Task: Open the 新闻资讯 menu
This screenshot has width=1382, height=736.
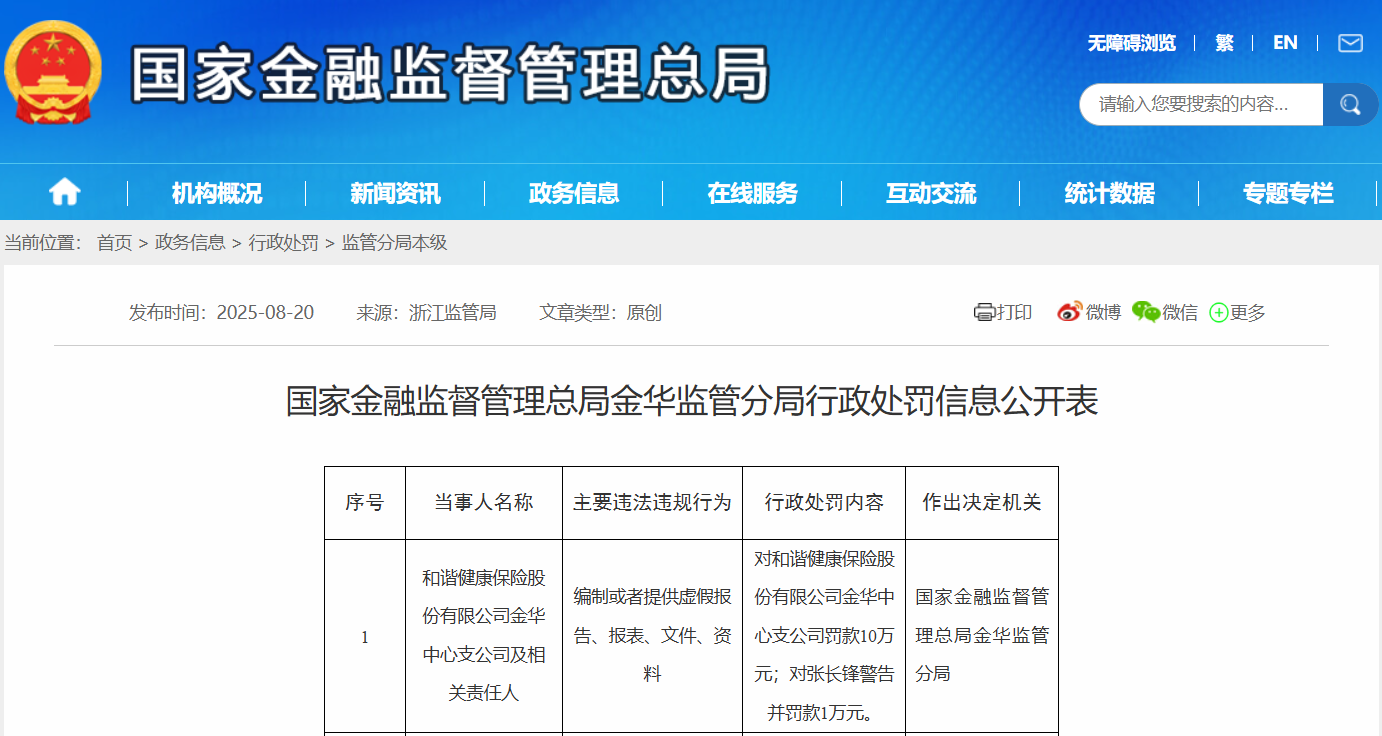Action: tap(395, 193)
